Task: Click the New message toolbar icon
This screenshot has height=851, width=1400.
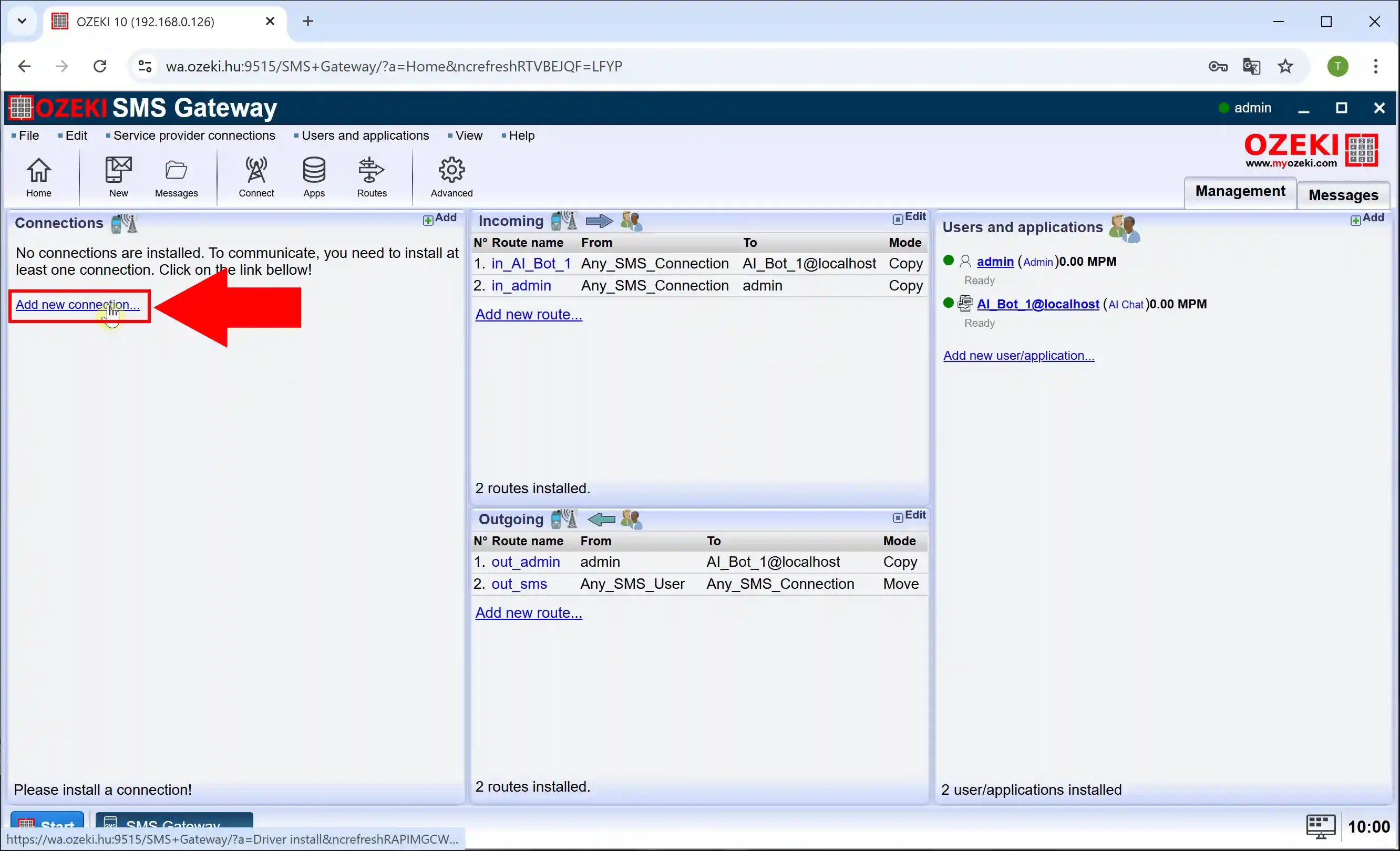Action: (x=118, y=177)
